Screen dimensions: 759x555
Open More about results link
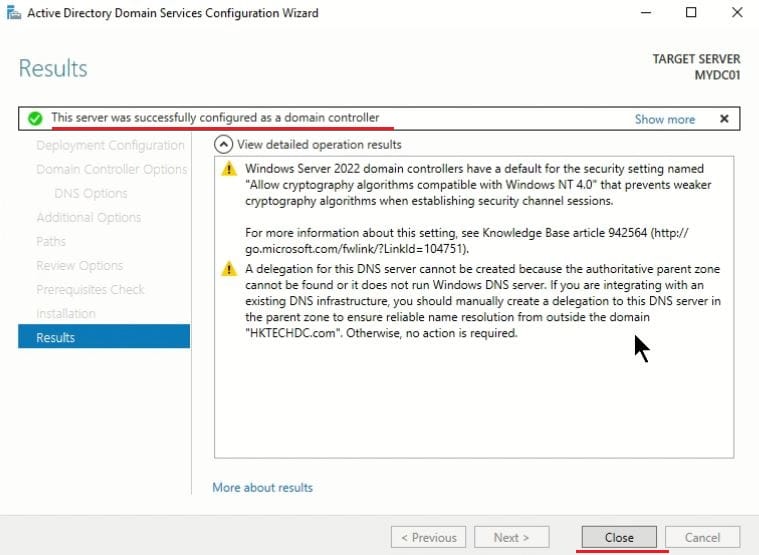(x=262, y=487)
